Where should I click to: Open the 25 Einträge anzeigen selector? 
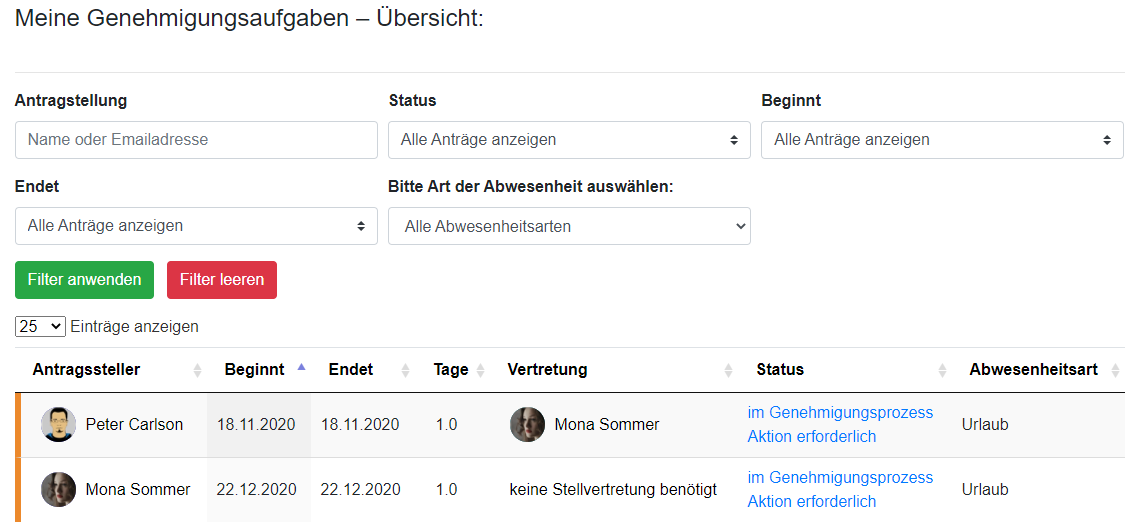(40, 327)
